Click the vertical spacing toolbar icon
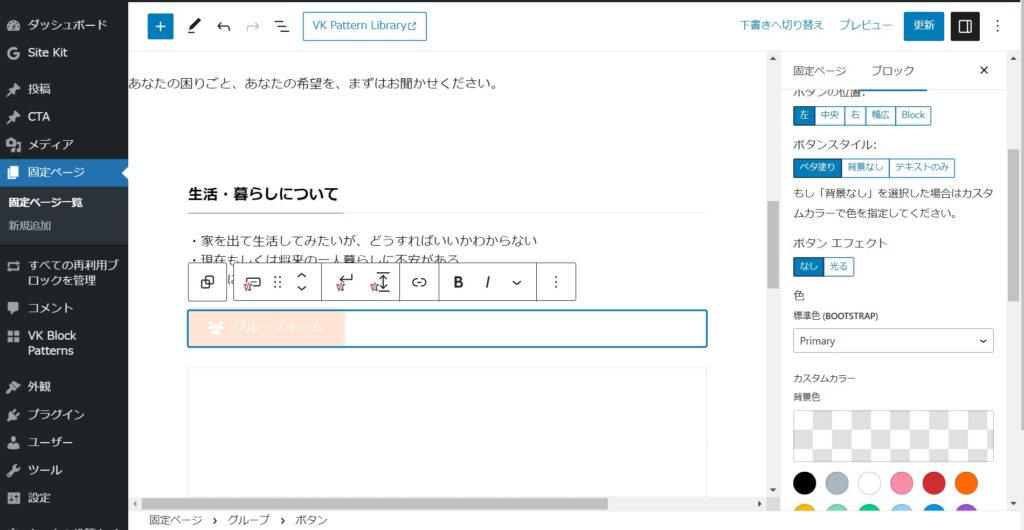This screenshot has width=1024, height=530. tap(381, 282)
